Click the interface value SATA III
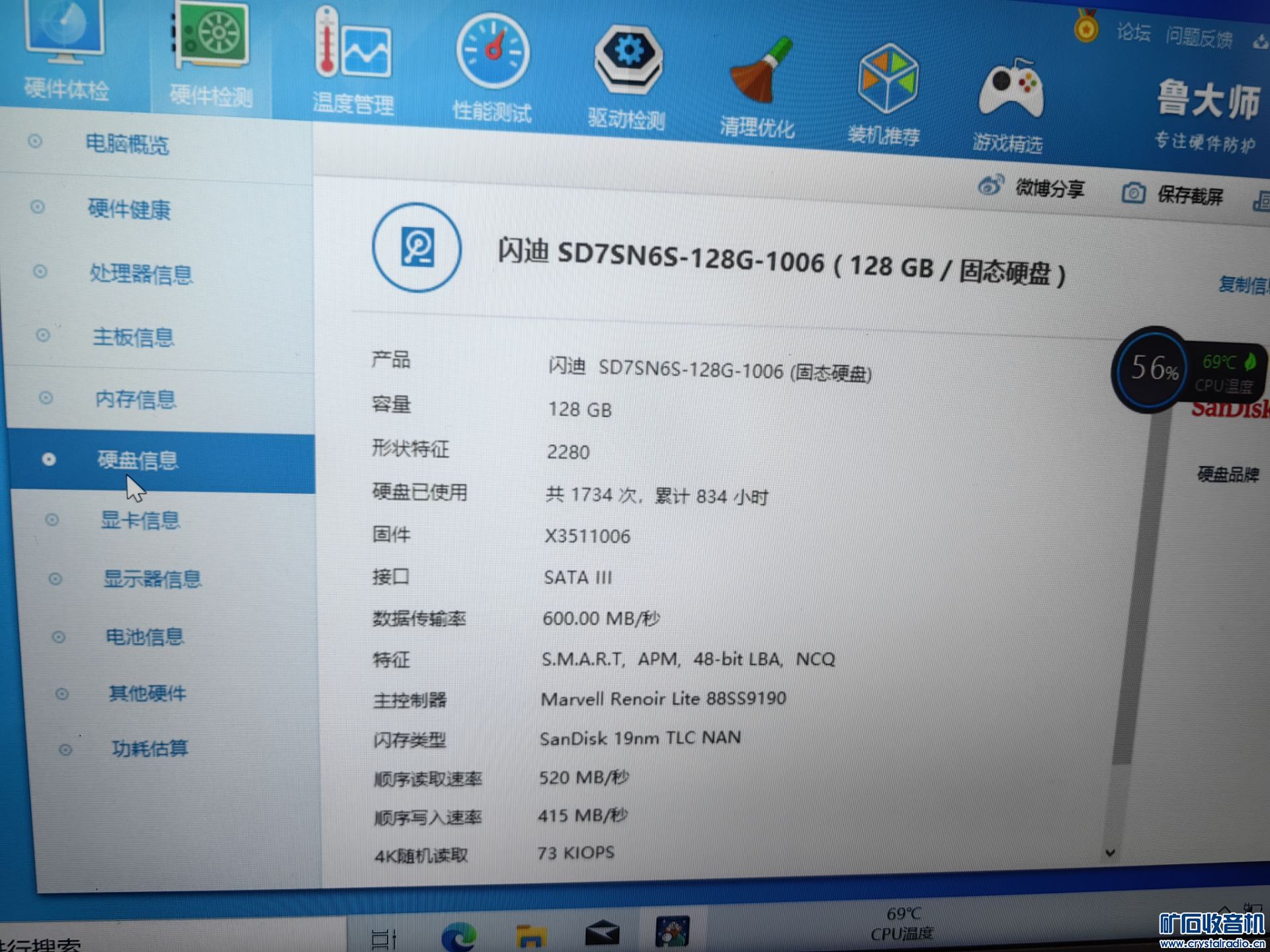Screen dimensions: 1270x952 click(x=577, y=577)
